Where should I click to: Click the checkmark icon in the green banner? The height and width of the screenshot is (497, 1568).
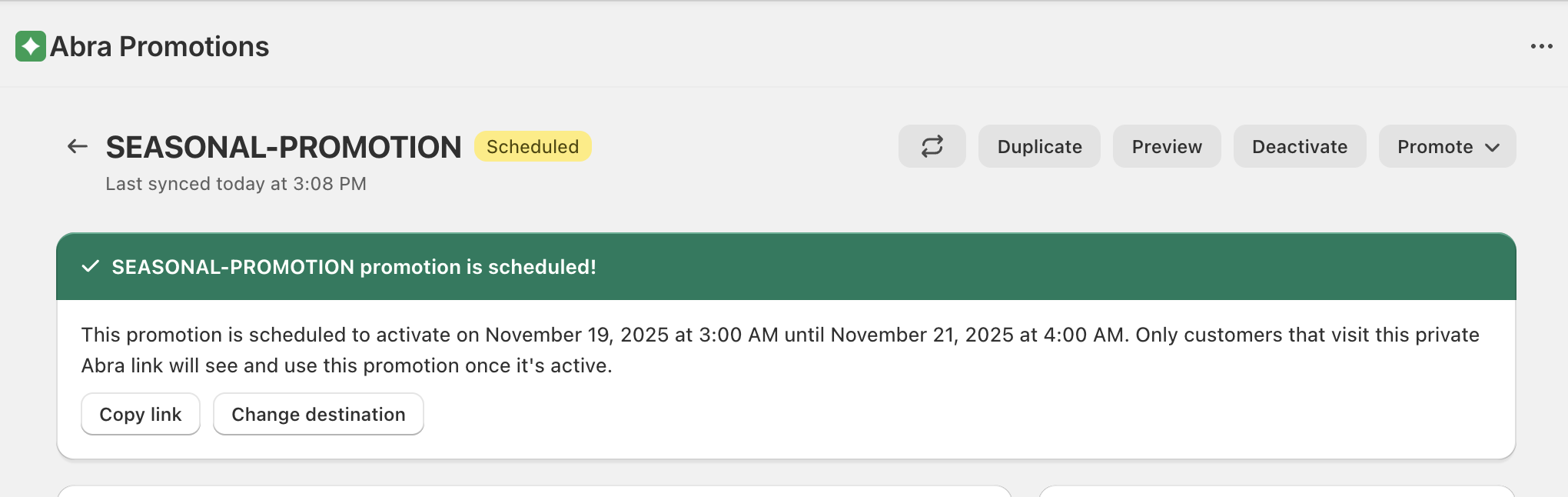(91, 268)
